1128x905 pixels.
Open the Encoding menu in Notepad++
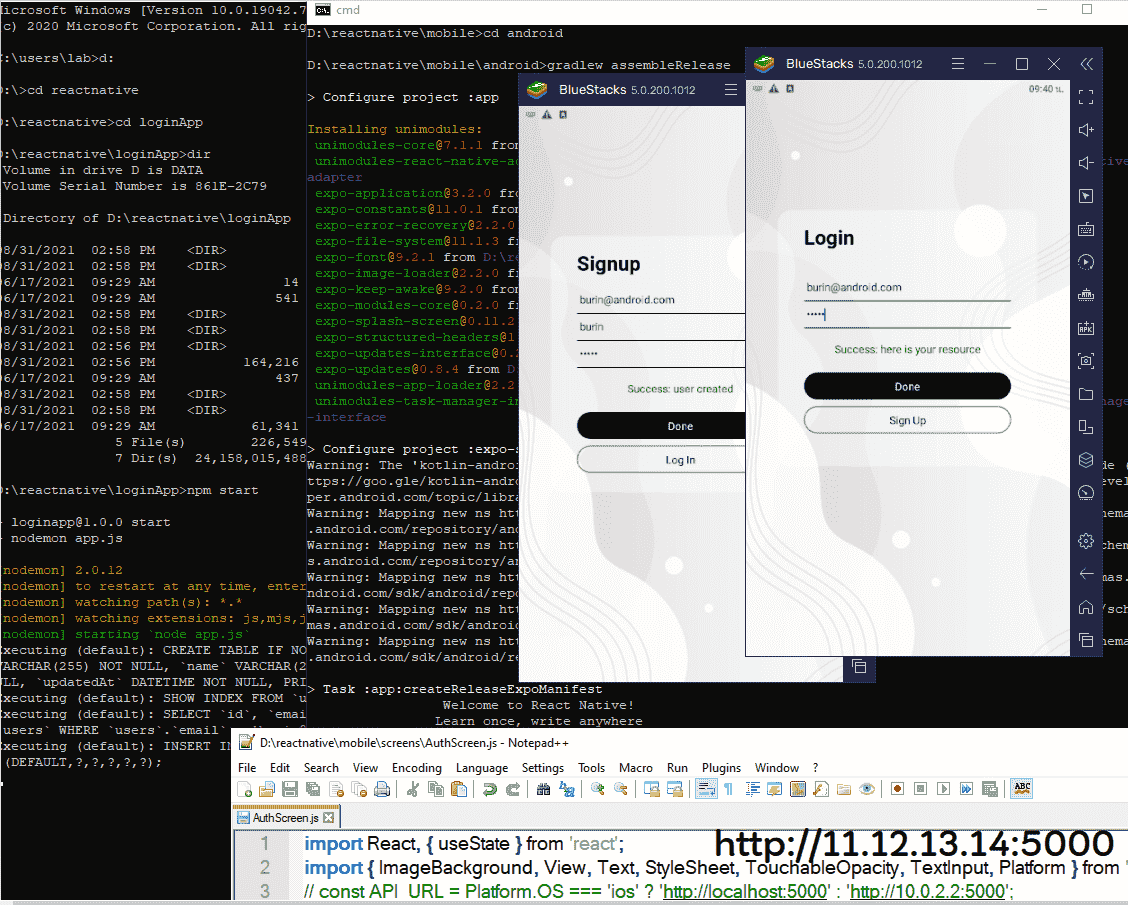tap(417, 768)
